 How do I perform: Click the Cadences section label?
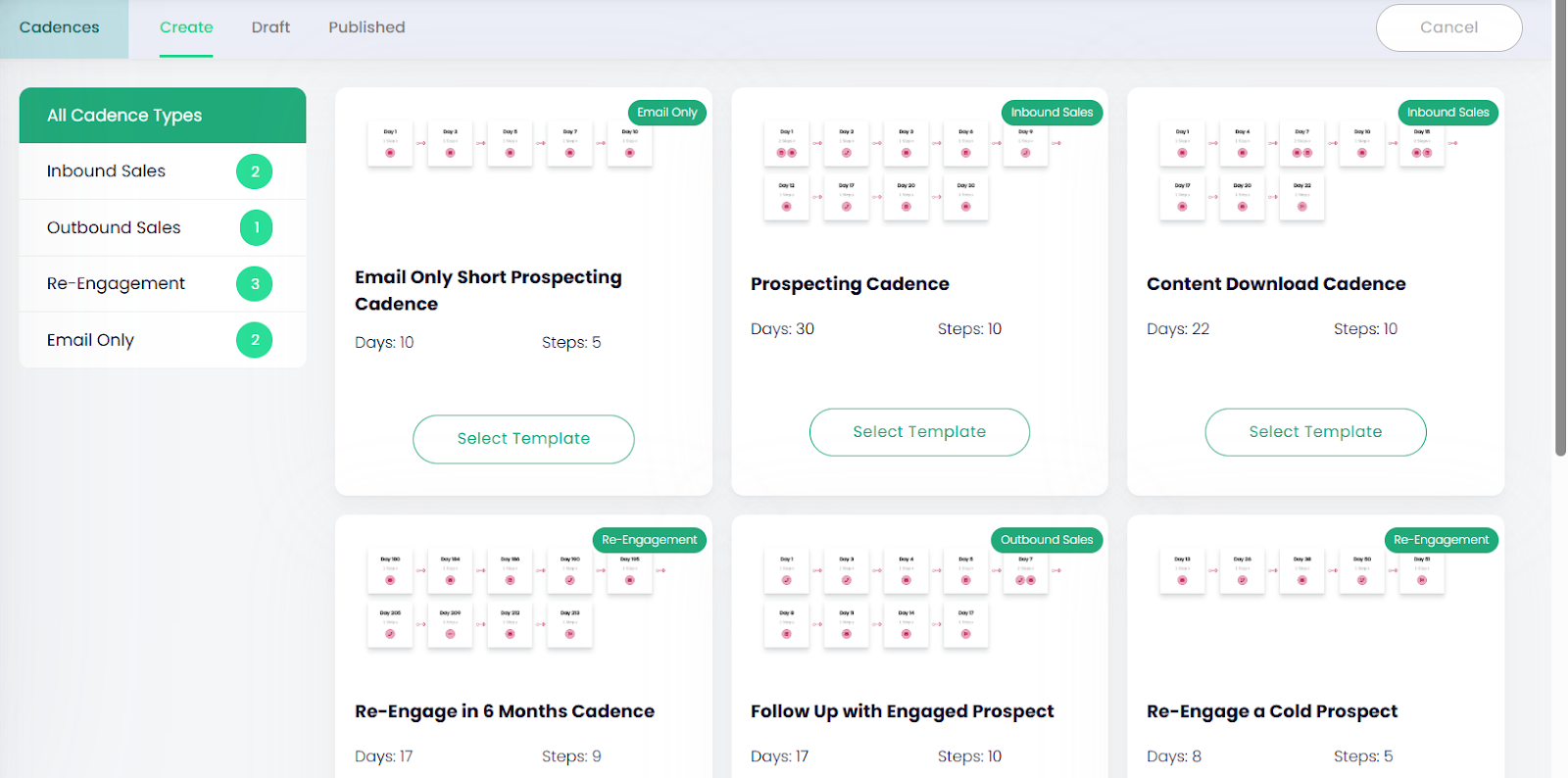60,27
